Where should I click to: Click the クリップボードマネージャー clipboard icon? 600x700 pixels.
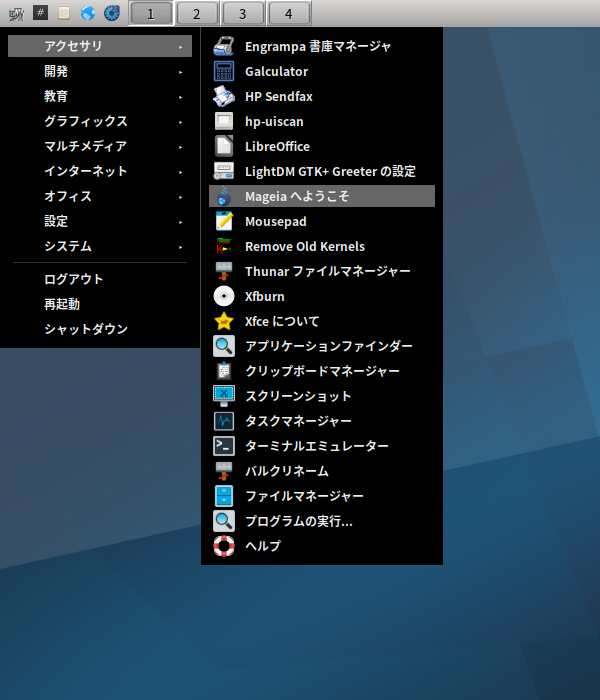click(x=224, y=371)
